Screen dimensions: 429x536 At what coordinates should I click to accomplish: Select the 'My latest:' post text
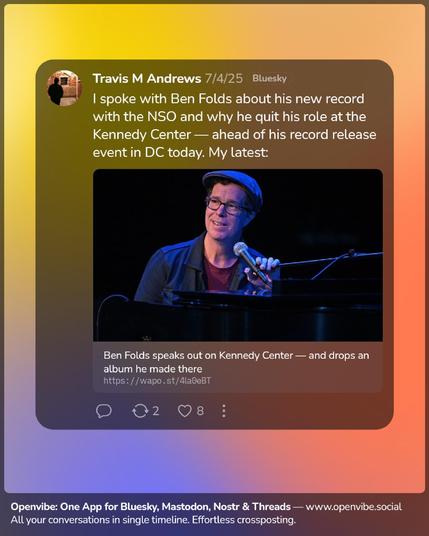[x=238, y=152]
